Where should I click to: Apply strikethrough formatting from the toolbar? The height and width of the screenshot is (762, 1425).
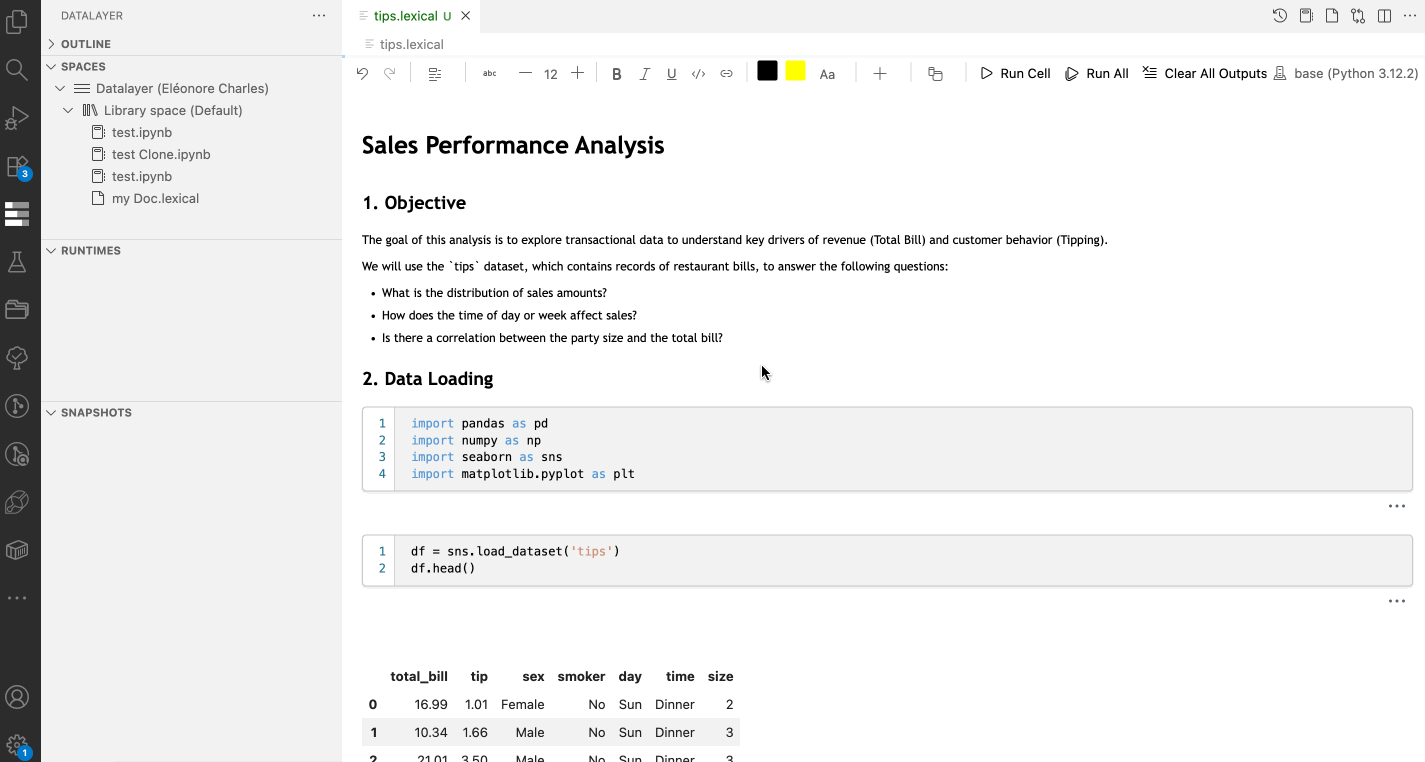(489, 72)
